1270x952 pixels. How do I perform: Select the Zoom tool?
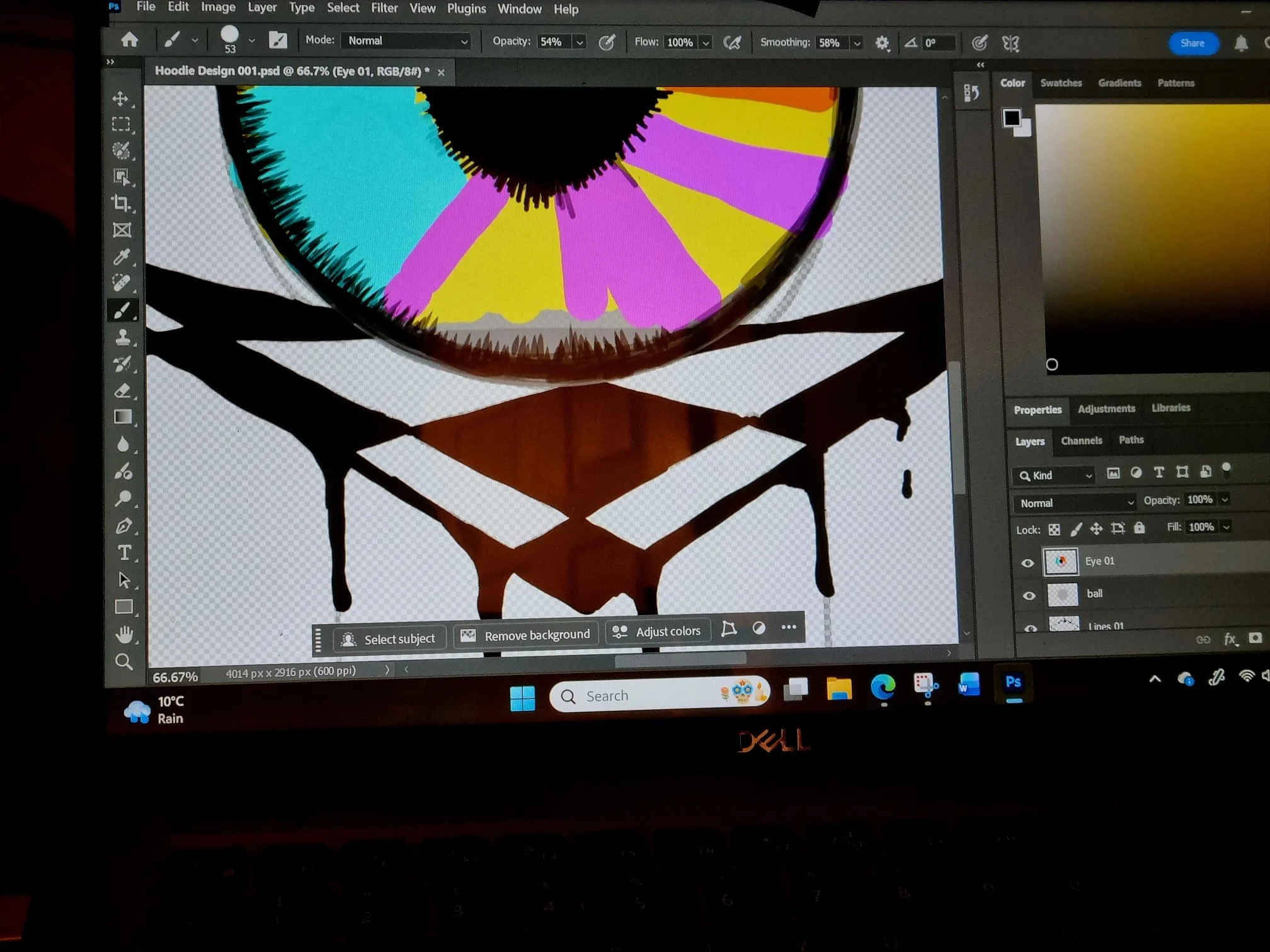[124, 662]
